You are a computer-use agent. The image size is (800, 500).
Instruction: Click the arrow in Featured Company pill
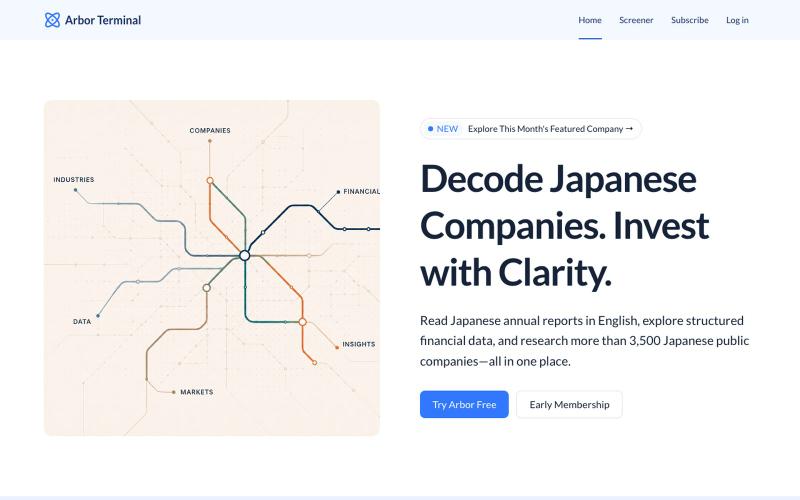[x=630, y=129]
